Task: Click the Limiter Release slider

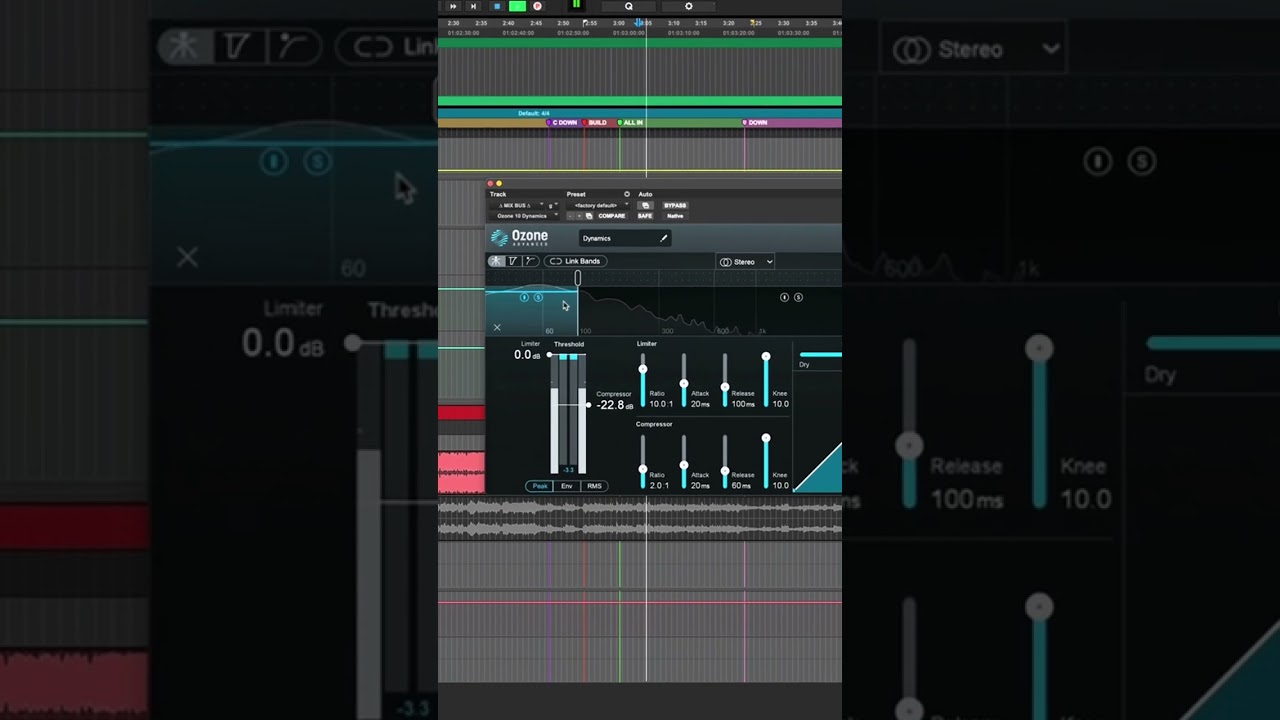Action: pos(725,380)
